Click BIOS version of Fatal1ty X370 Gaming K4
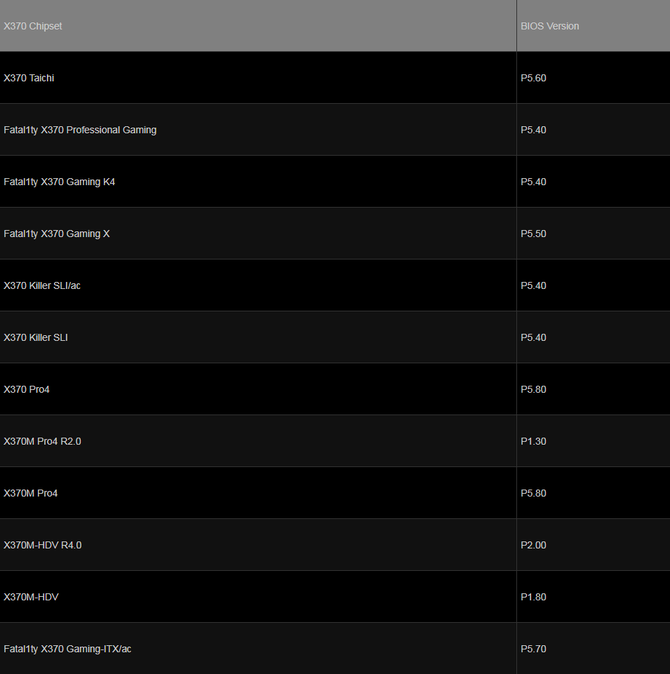This screenshot has width=670, height=674. click(x=533, y=182)
